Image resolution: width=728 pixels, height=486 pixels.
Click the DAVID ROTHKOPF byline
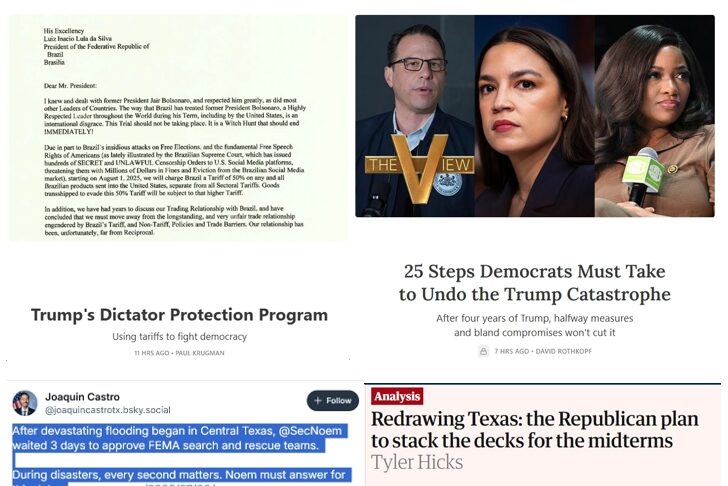click(564, 351)
